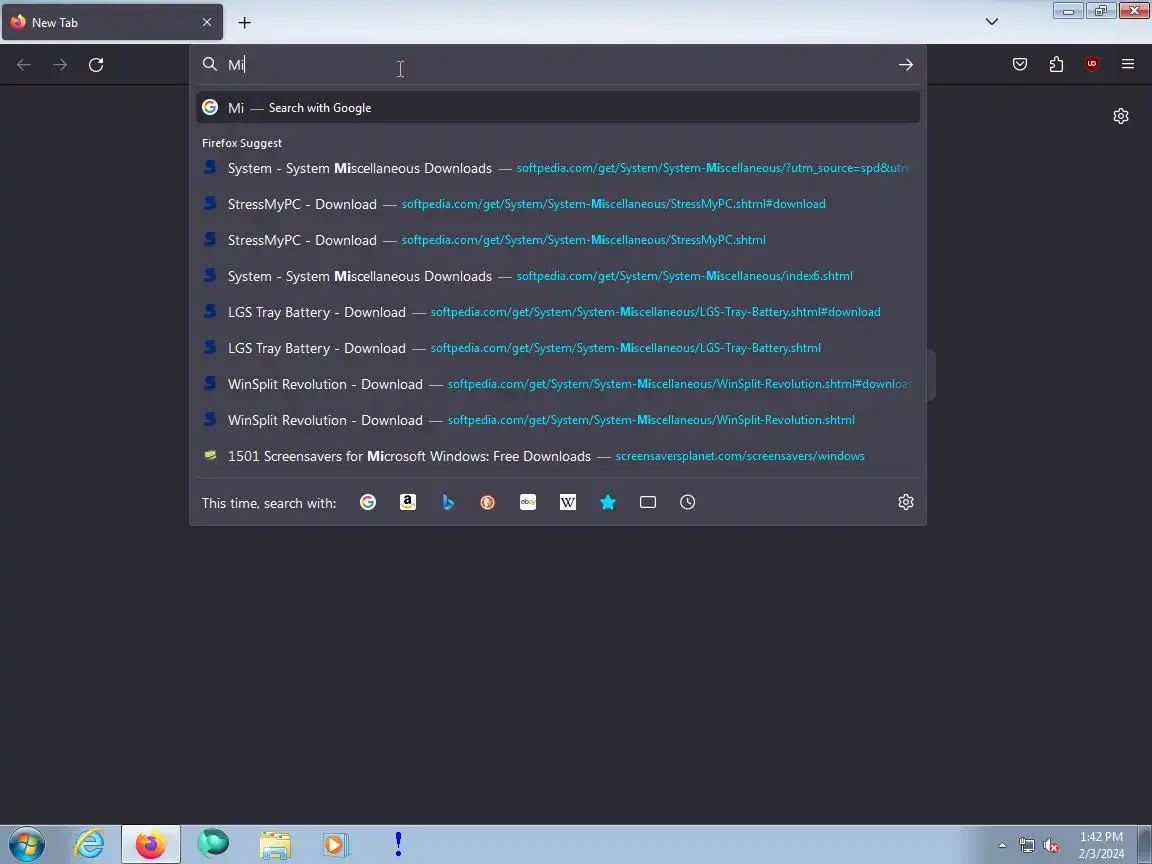Image resolution: width=1152 pixels, height=864 pixels.
Task: Open 1501 Screensavers for Microsoft Windows suggestion
Action: pyautogui.click(x=558, y=456)
